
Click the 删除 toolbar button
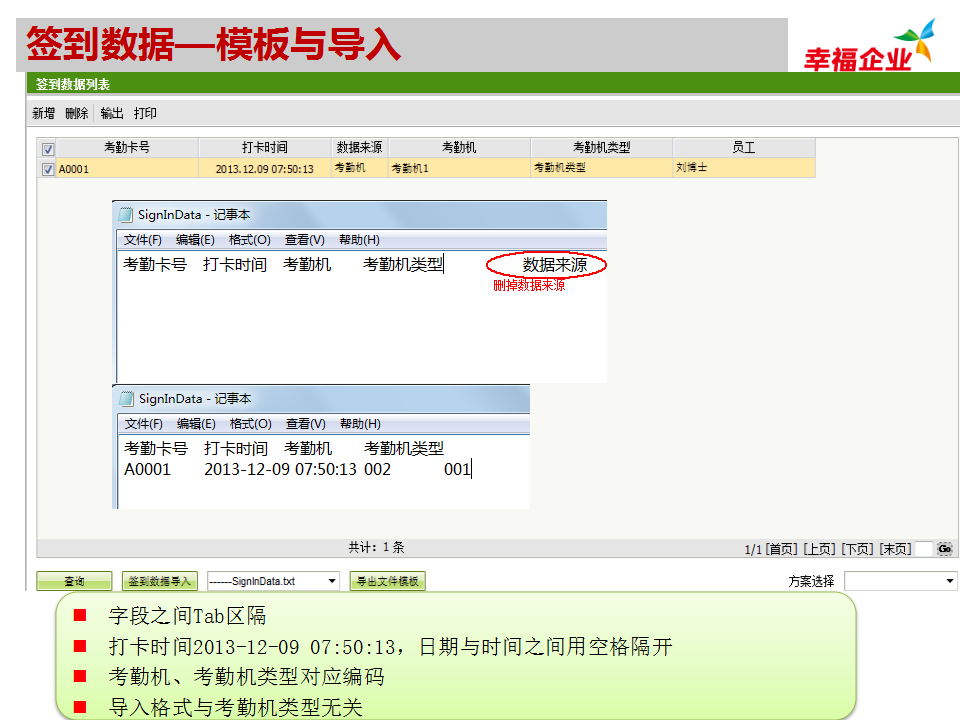[x=77, y=114]
